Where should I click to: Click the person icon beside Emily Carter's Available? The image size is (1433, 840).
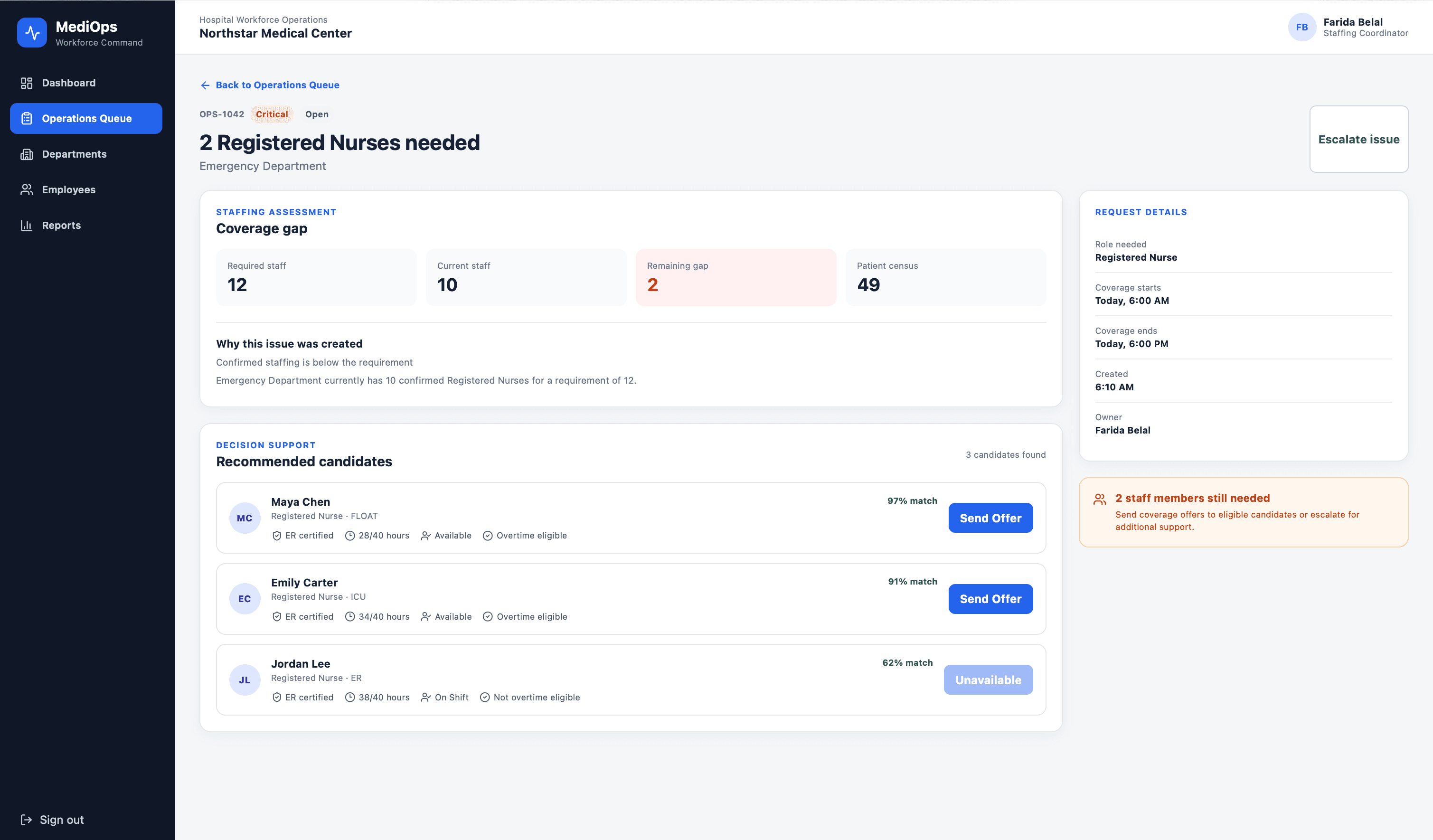click(x=426, y=616)
